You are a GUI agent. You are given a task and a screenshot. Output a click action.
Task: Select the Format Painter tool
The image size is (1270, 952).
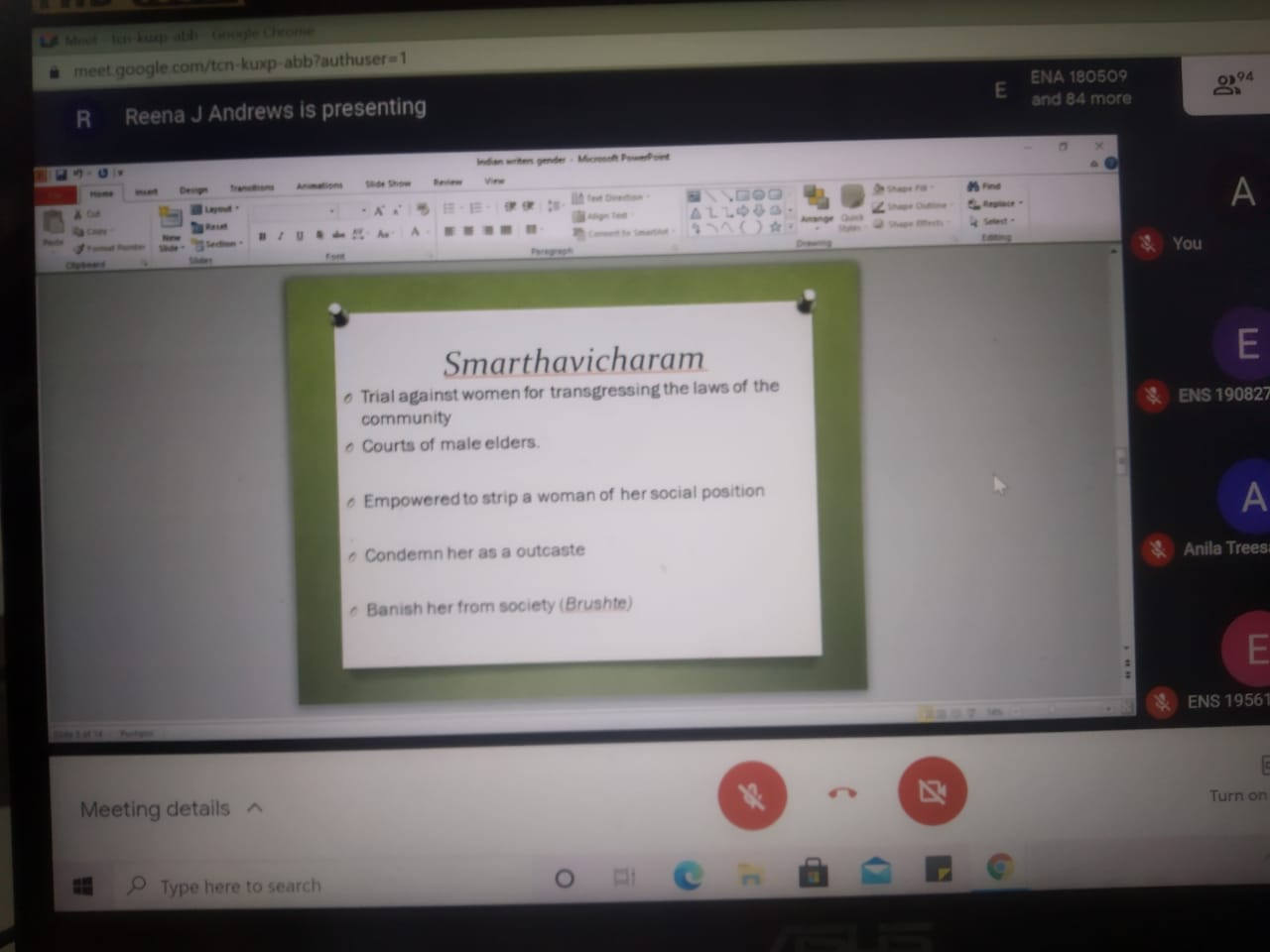coord(108,248)
